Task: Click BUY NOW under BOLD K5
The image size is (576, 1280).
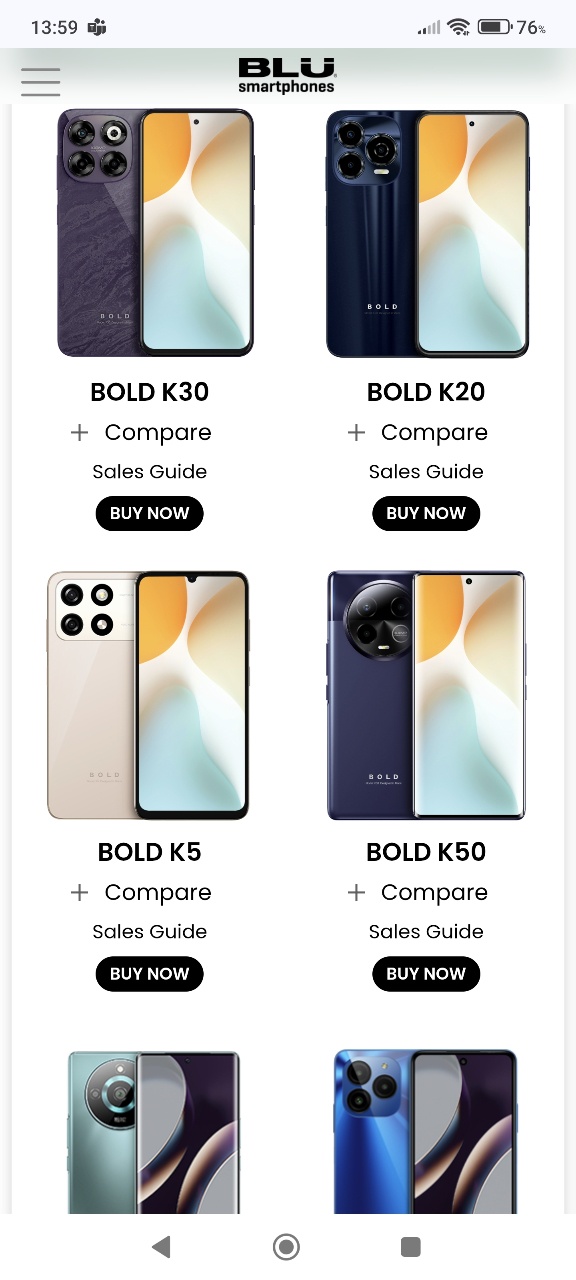Action: pos(150,973)
